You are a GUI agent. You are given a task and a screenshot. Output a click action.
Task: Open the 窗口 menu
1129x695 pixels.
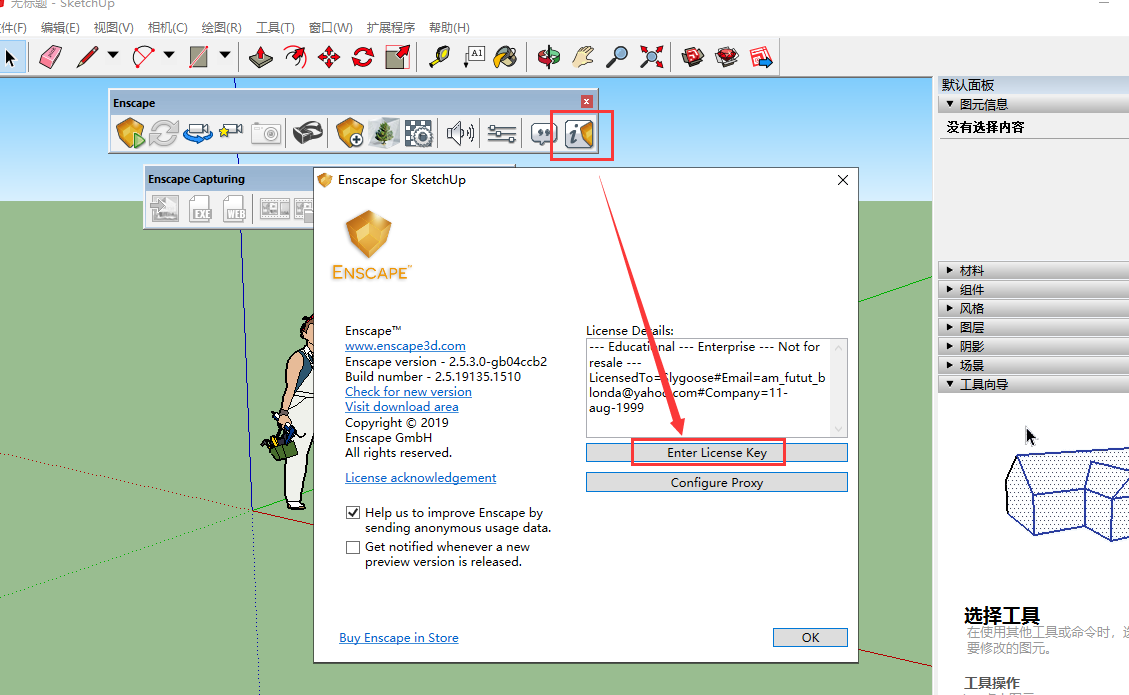[x=330, y=27]
